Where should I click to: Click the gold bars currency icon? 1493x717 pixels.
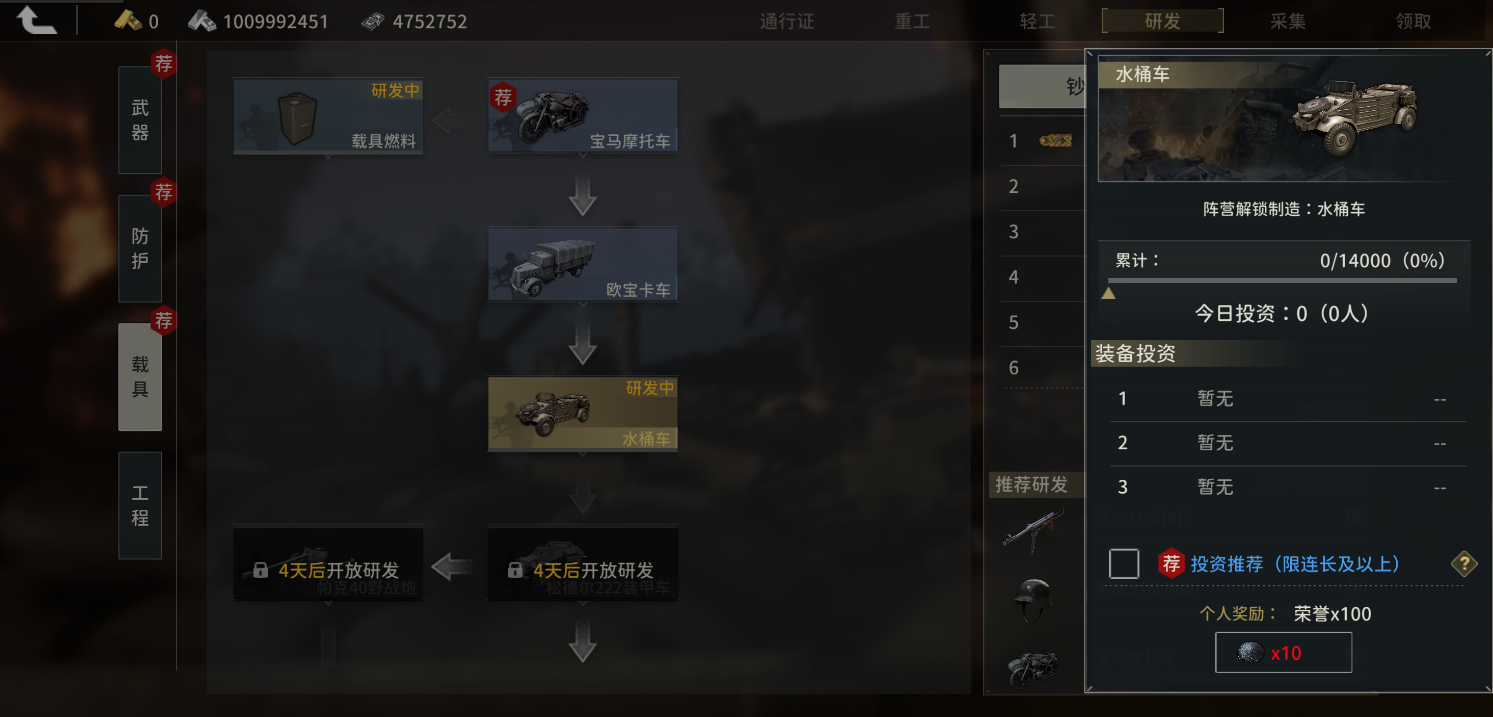128,21
